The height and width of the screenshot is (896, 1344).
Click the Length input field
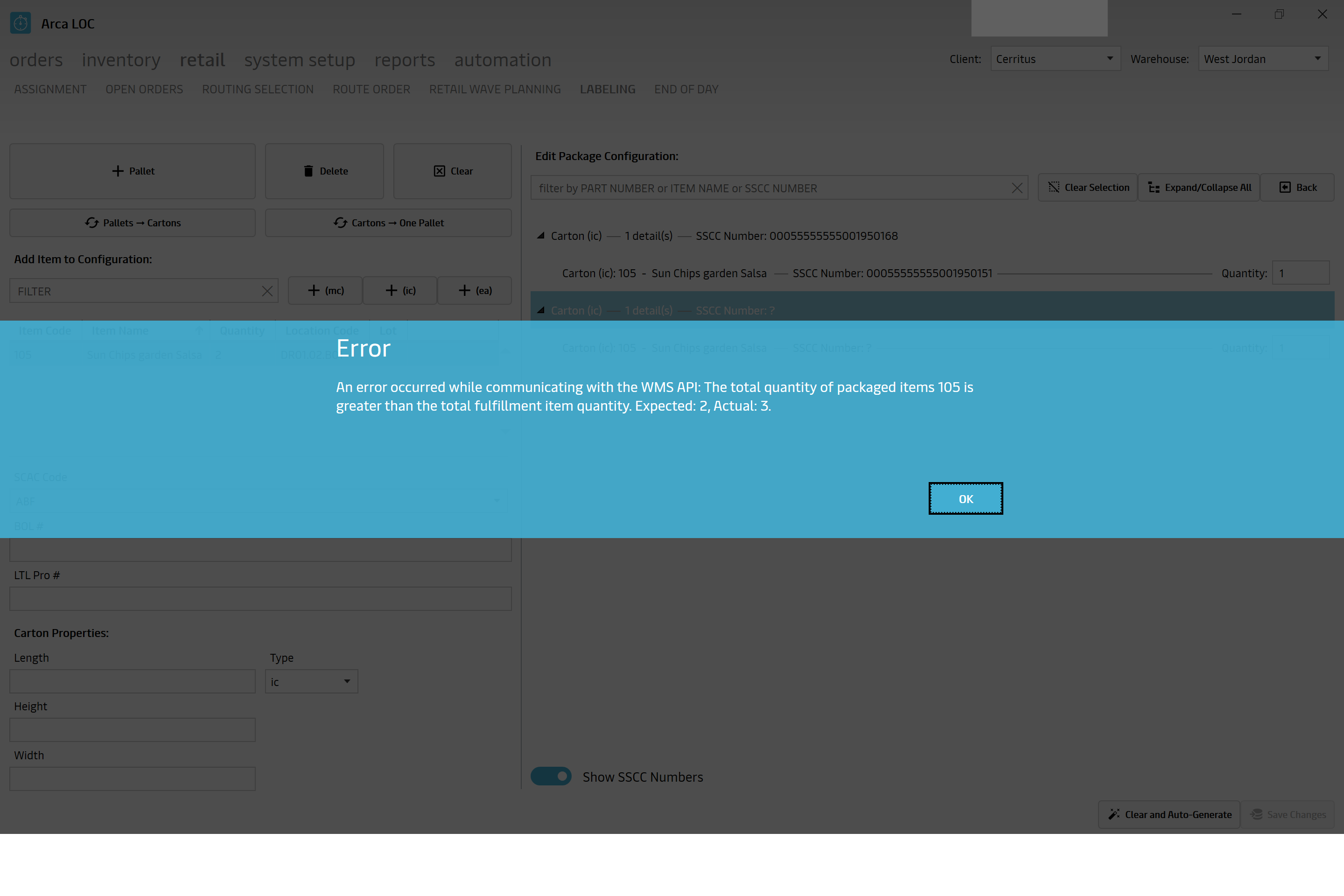coord(133,682)
